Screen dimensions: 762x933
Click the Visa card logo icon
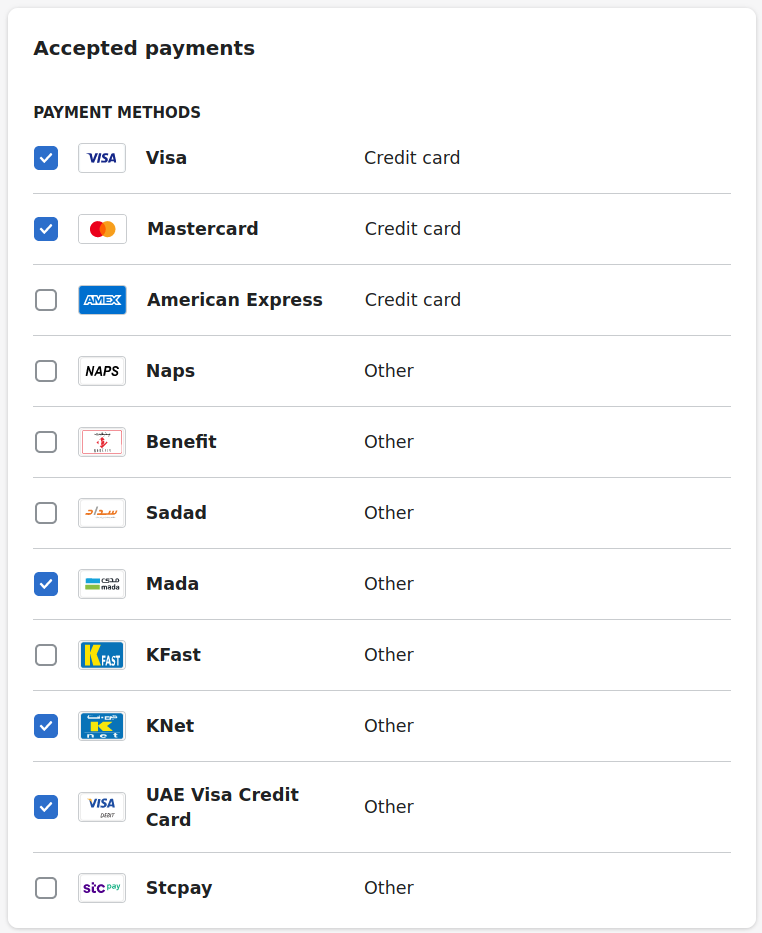(102, 158)
